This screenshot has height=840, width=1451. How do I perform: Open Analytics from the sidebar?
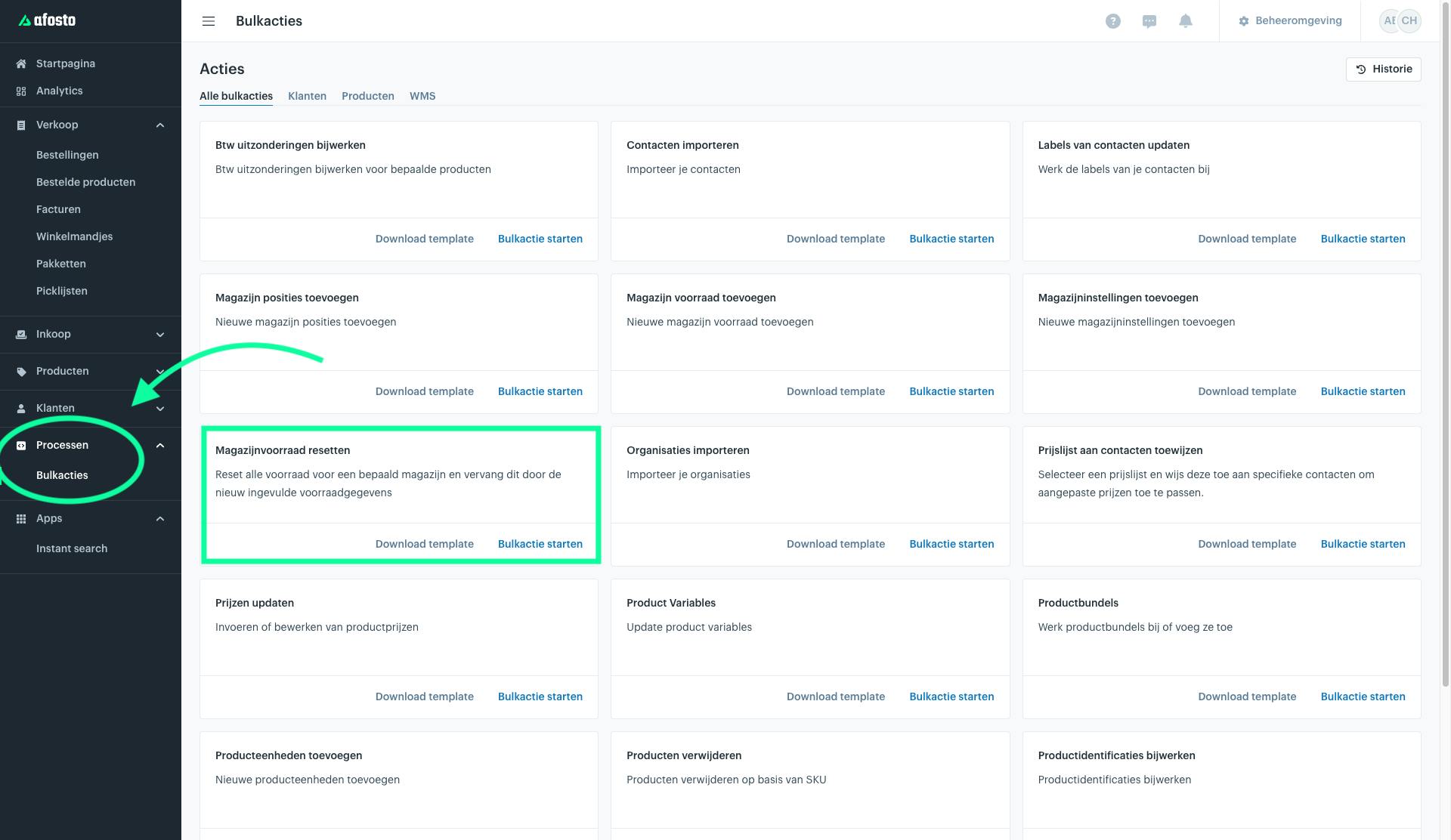60,91
